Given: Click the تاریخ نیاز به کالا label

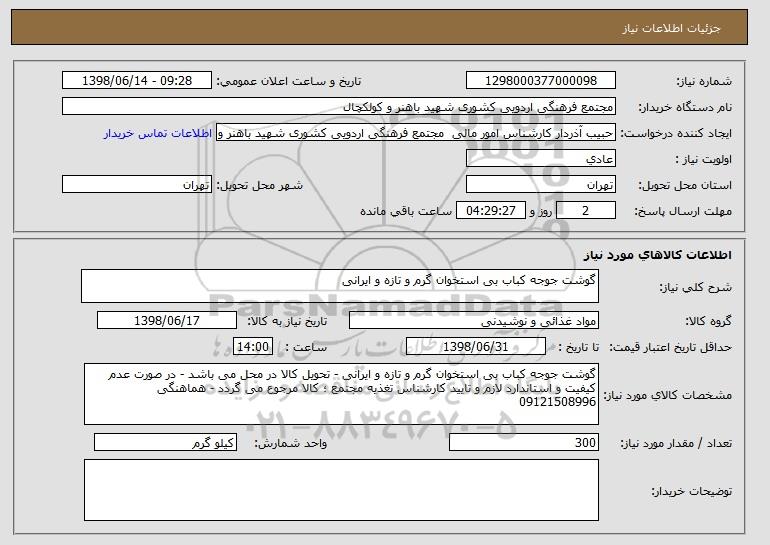Looking at the screenshot, I should pyautogui.click(x=287, y=322).
